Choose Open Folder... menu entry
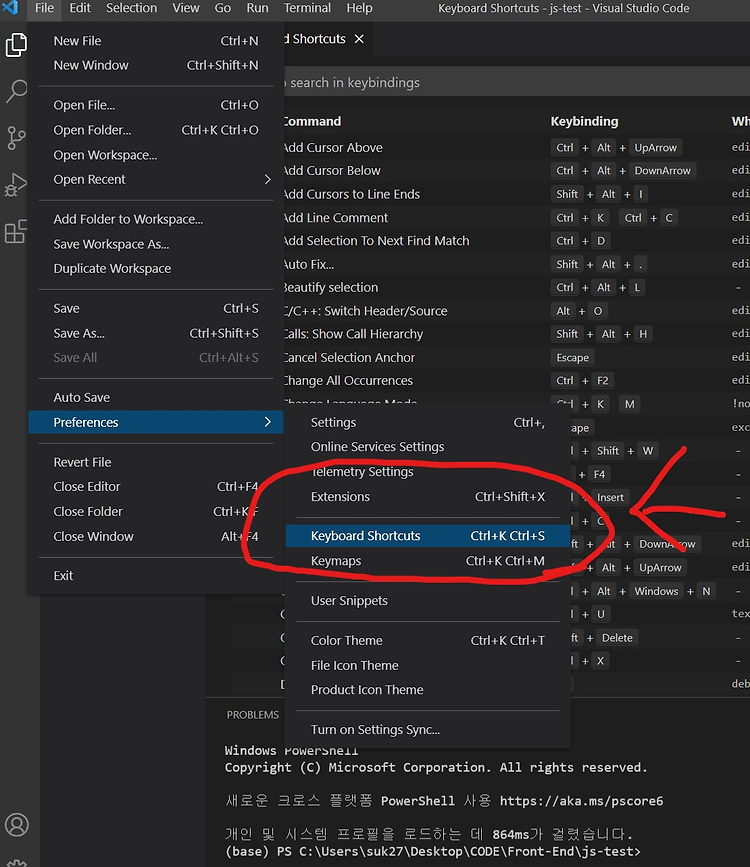This screenshot has width=750, height=867. click(156, 130)
